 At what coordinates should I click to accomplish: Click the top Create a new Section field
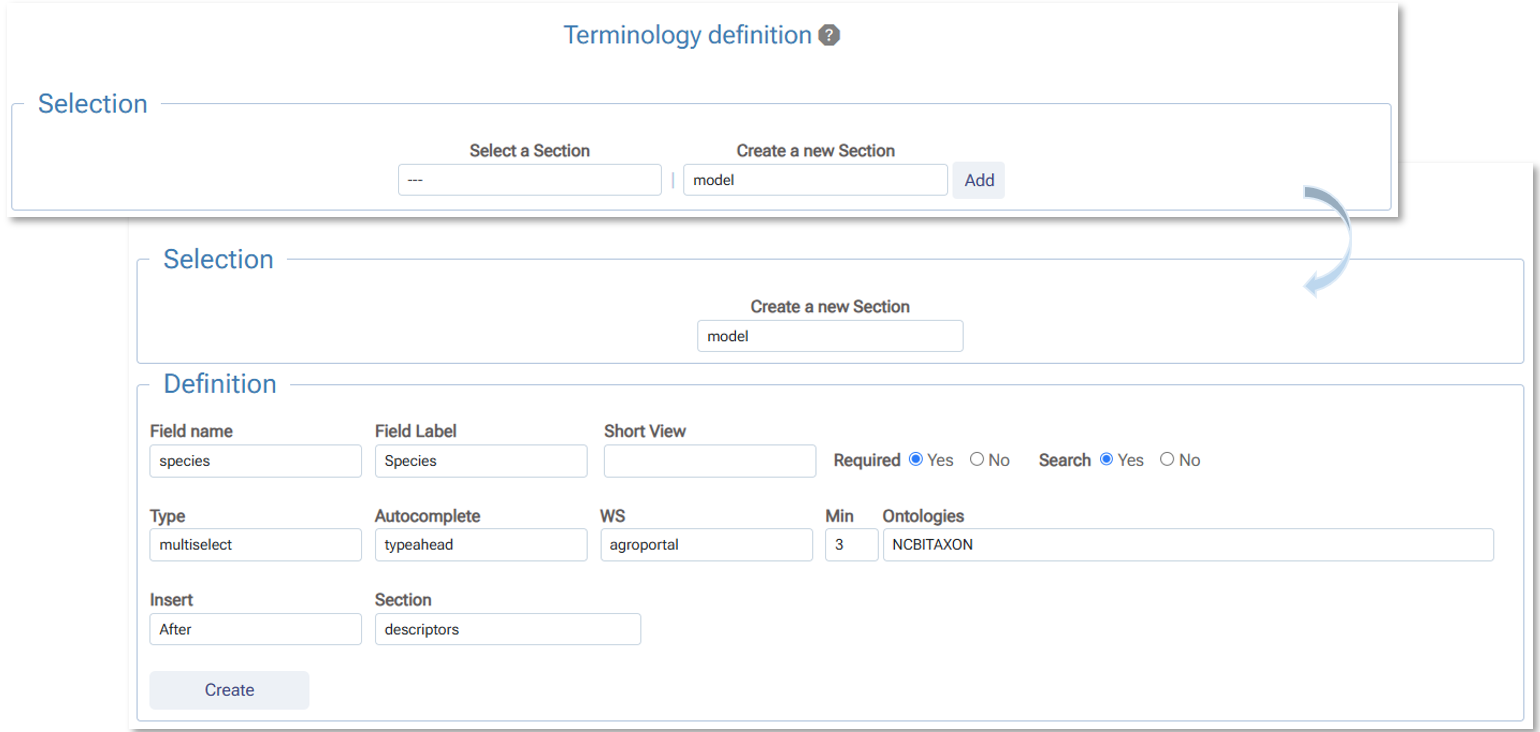[x=814, y=180]
